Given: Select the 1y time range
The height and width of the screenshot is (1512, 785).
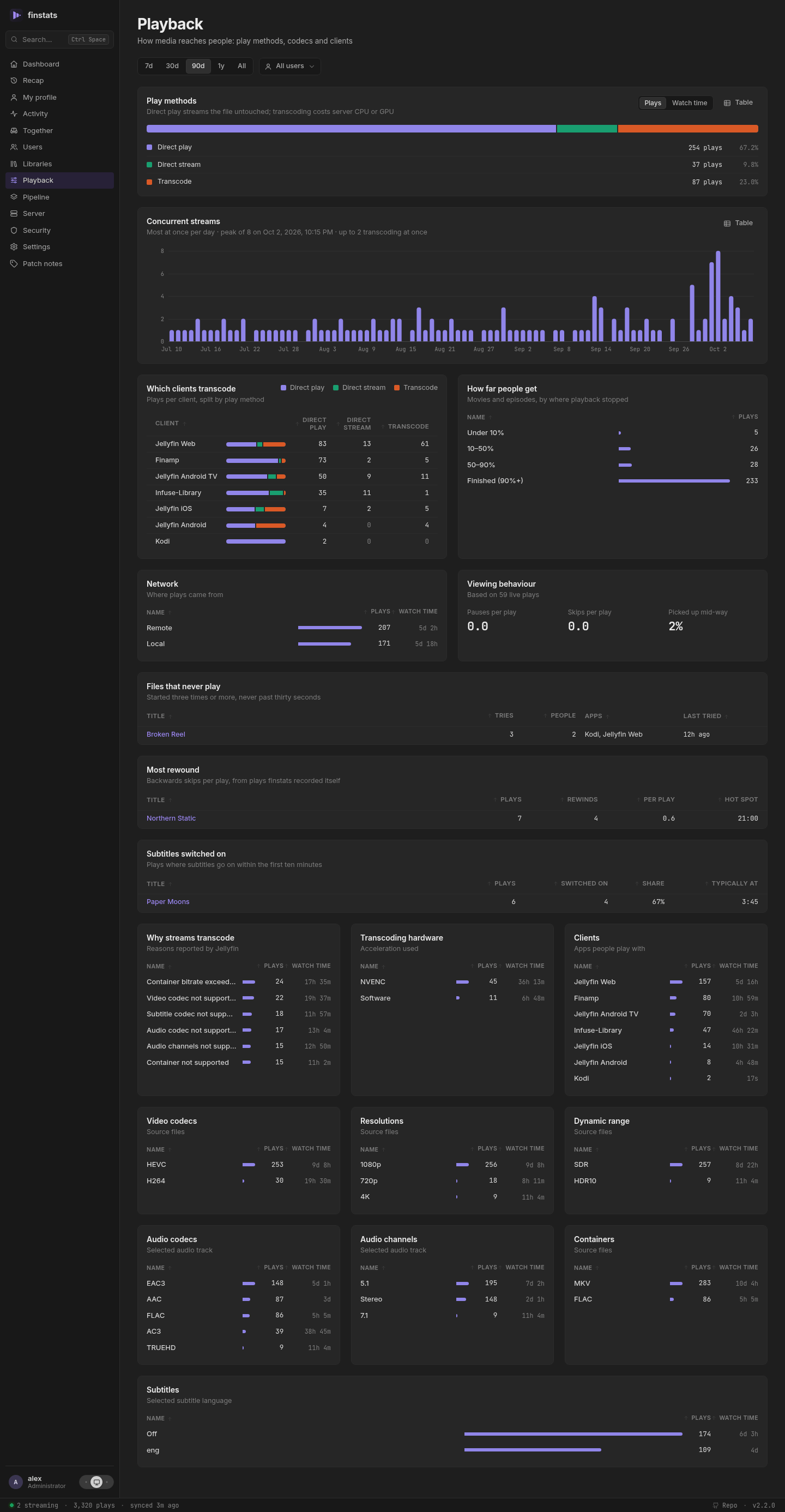Looking at the screenshot, I should click(x=221, y=66).
